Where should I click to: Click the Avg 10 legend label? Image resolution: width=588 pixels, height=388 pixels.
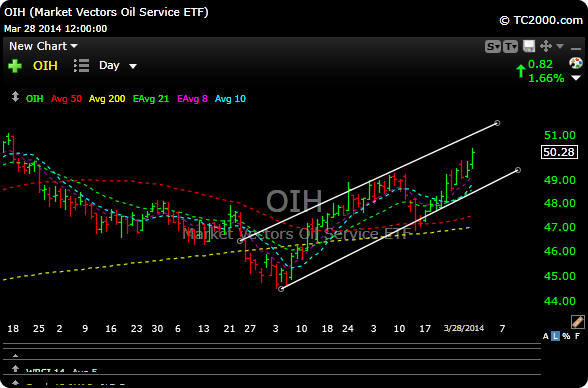(230, 99)
